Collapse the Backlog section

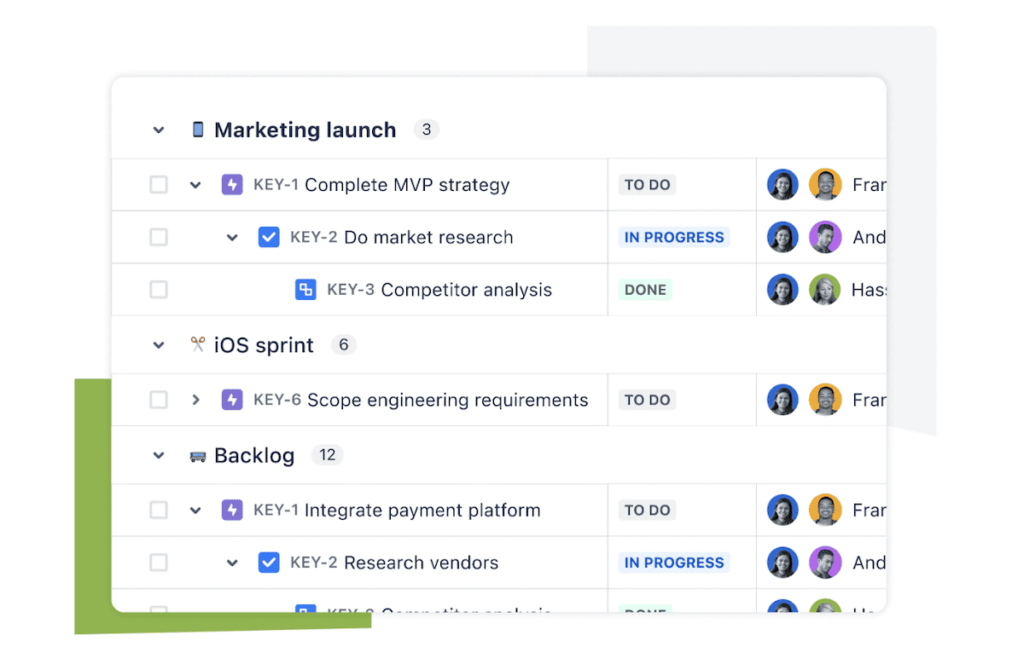point(158,456)
